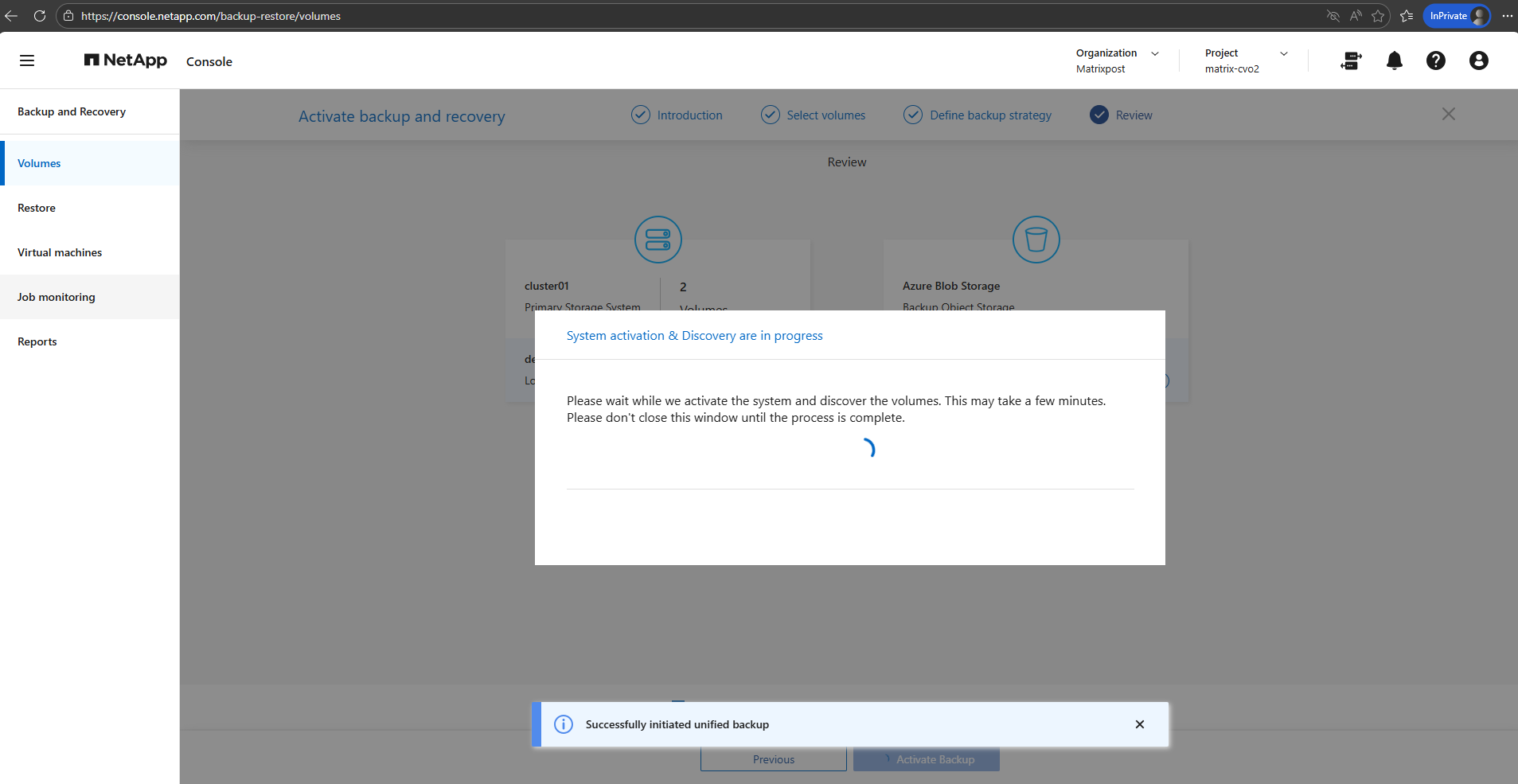Close the Activate backup and recovery wizard
Image resolution: width=1518 pixels, height=784 pixels.
pyautogui.click(x=1448, y=115)
